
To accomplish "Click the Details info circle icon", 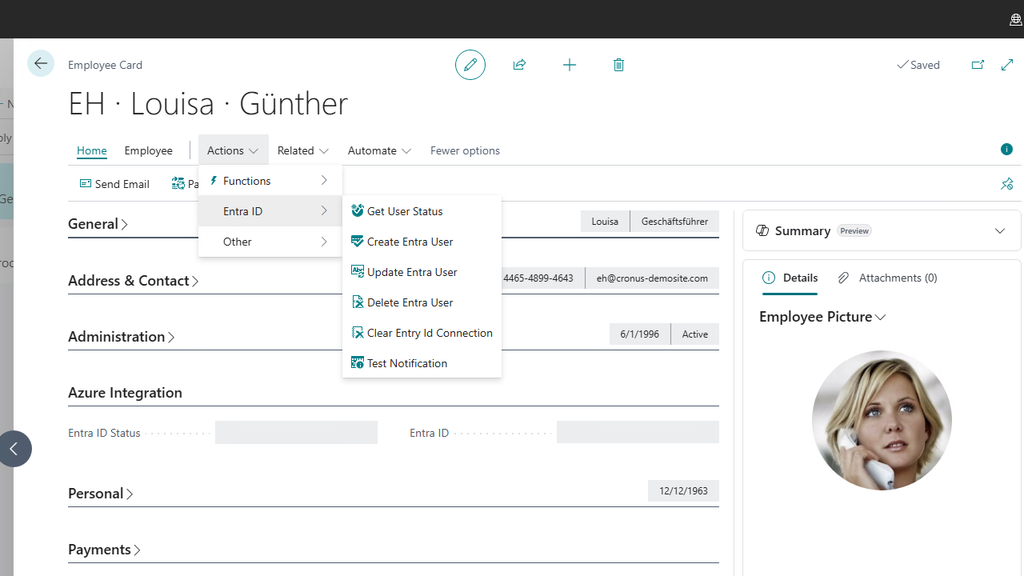I will [769, 278].
